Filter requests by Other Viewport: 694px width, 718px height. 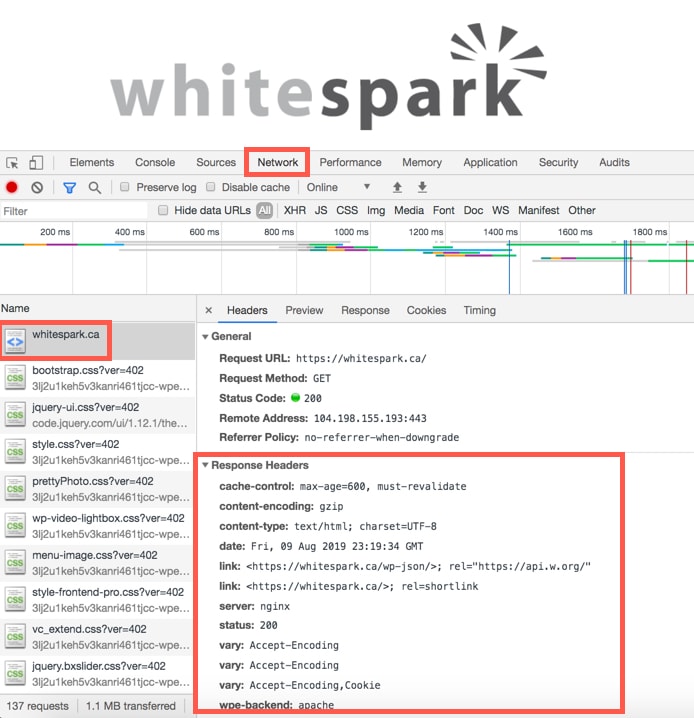581,210
